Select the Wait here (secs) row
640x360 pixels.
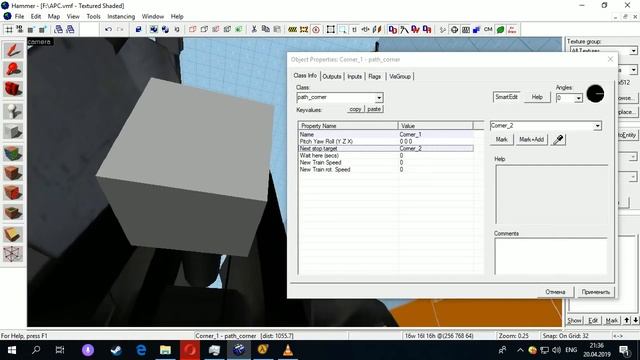386,156
